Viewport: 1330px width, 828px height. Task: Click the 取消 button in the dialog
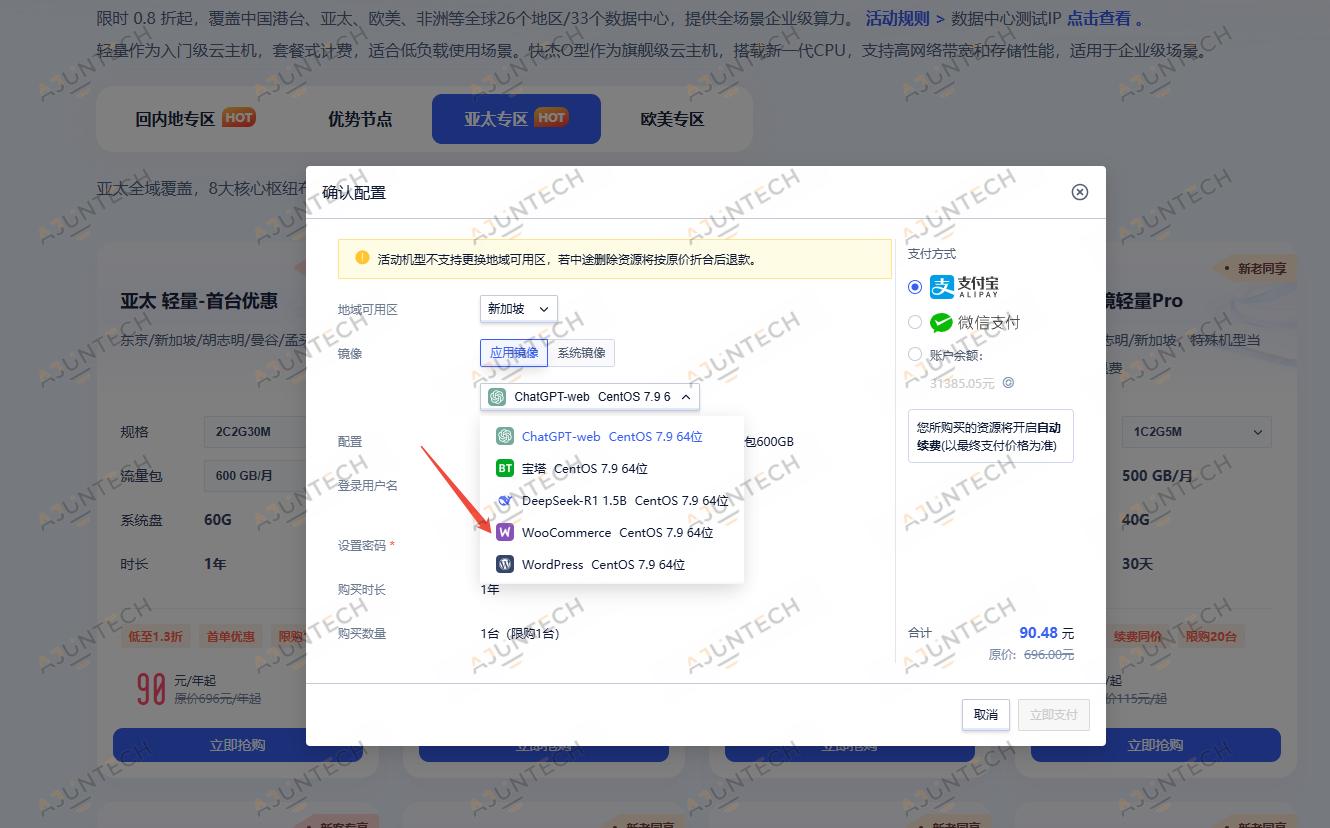(985, 715)
